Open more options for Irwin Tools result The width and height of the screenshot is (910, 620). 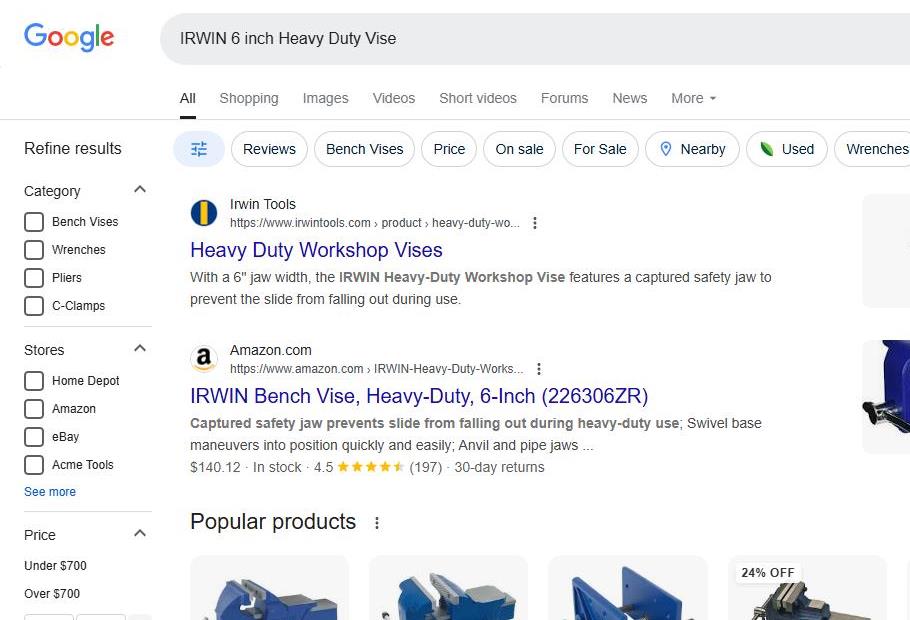click(535, 223)
